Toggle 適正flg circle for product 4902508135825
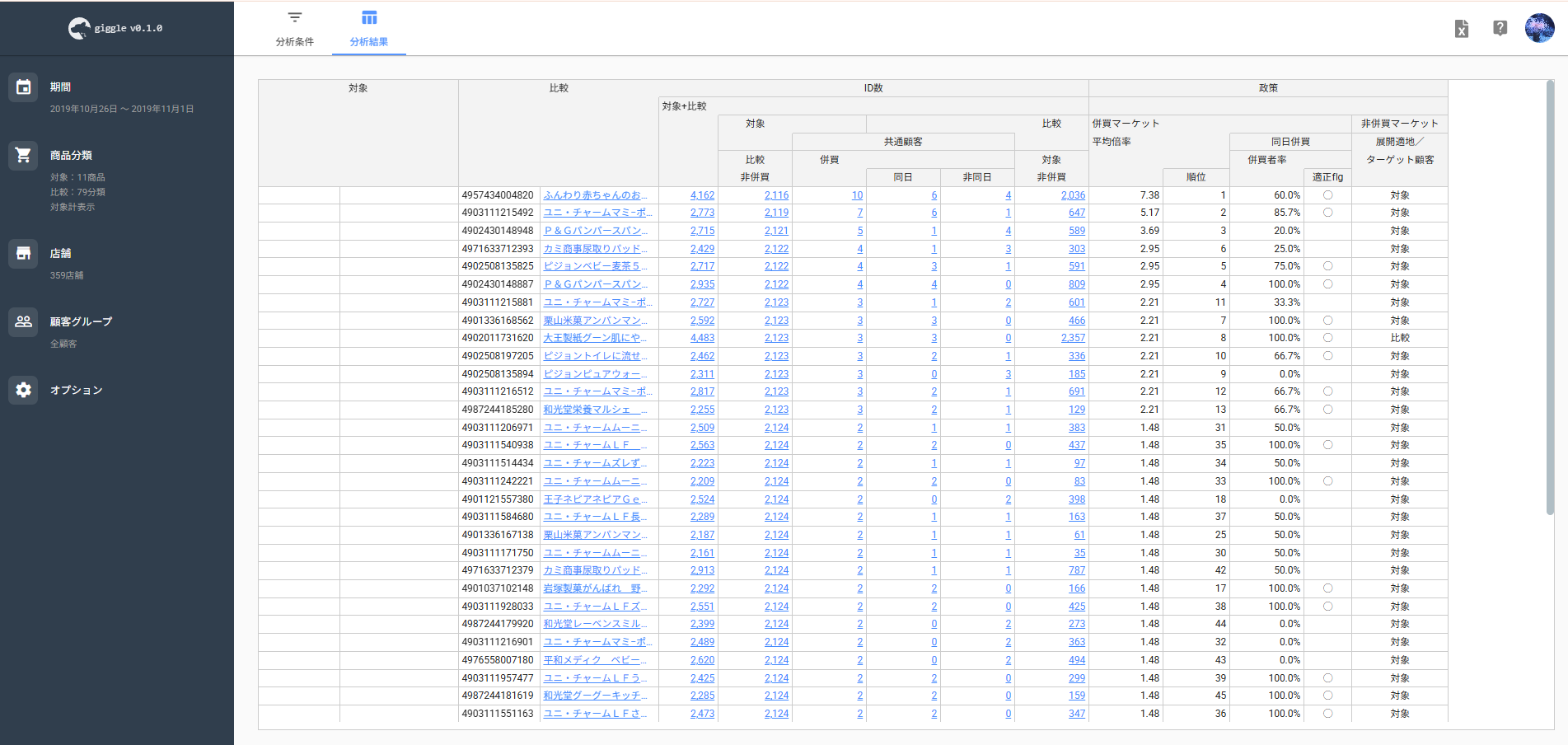 point(1327,266)
